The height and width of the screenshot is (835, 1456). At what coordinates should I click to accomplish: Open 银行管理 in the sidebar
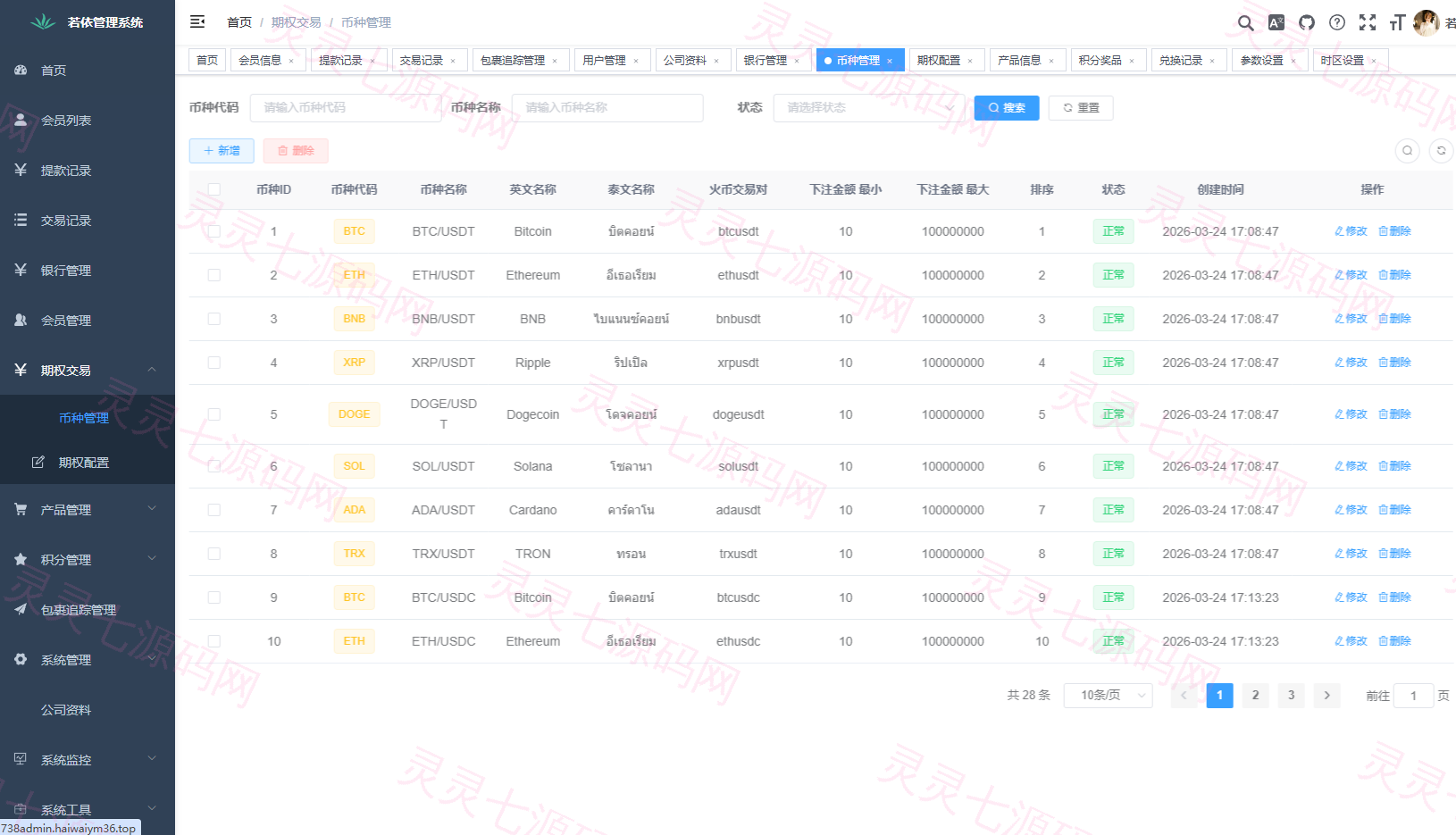click(88, 271)
